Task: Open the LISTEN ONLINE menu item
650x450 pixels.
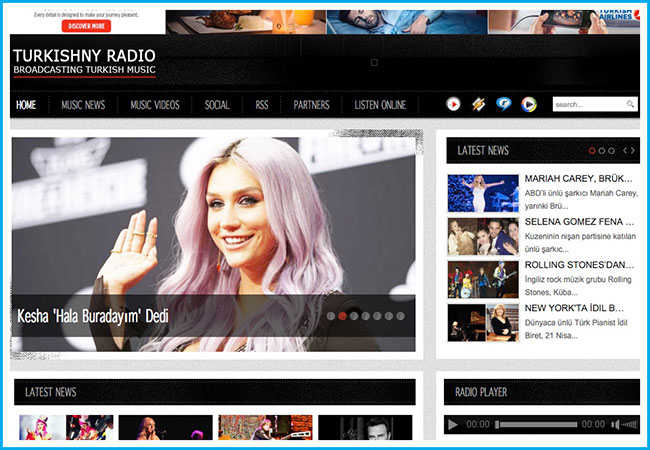Action: [x=380, y=105]
